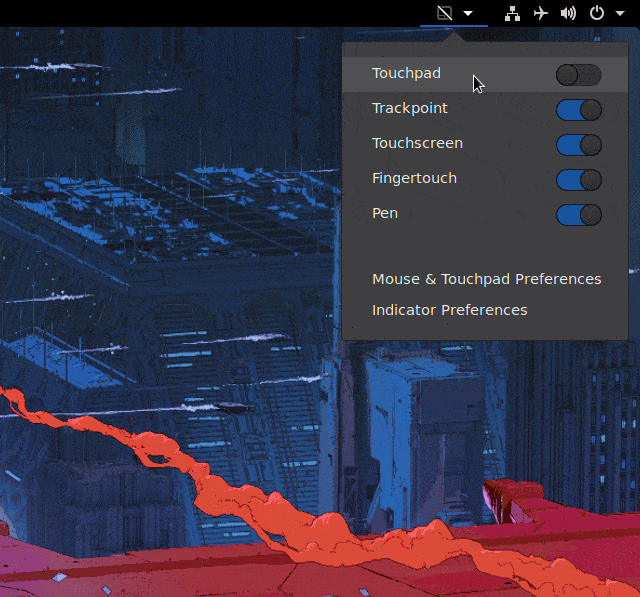The image size is (640, 597).
Task: Expand the touchpad indicator dropdown arrow
Action: (468, 13)
